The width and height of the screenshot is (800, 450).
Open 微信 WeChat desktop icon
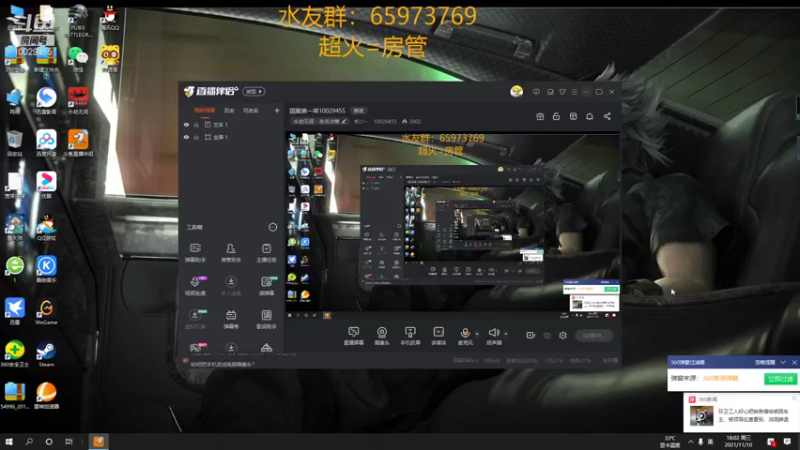click(78, 59)
